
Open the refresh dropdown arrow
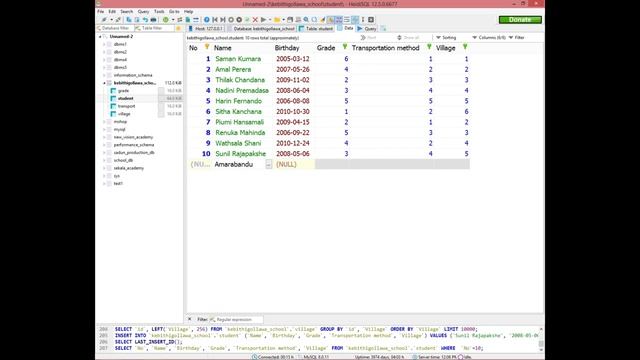click(x=173, y=20)
